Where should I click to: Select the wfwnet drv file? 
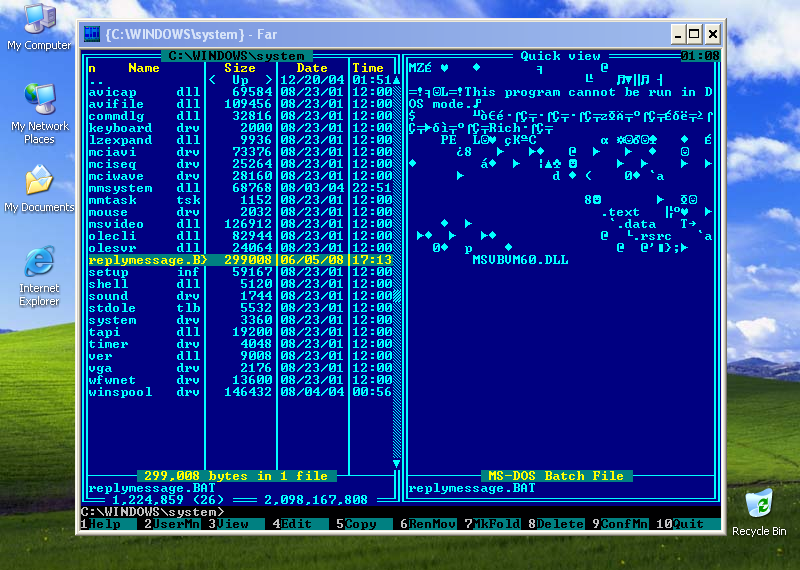tap(240, 380)
